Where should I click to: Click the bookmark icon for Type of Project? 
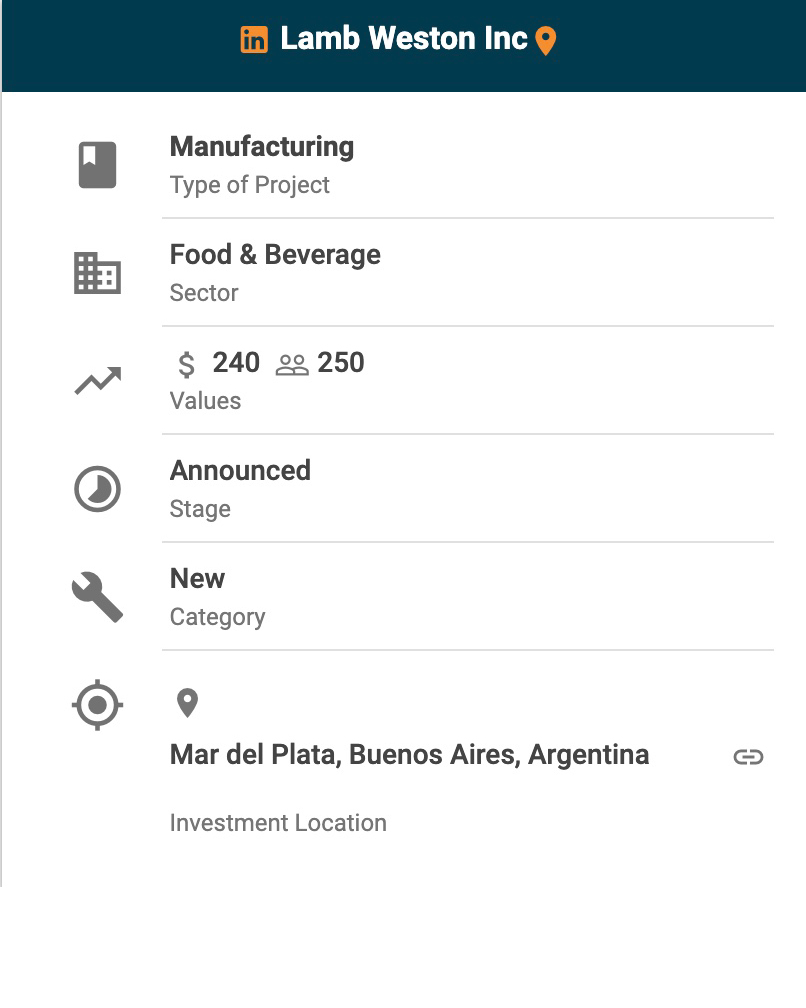(98, 165)
